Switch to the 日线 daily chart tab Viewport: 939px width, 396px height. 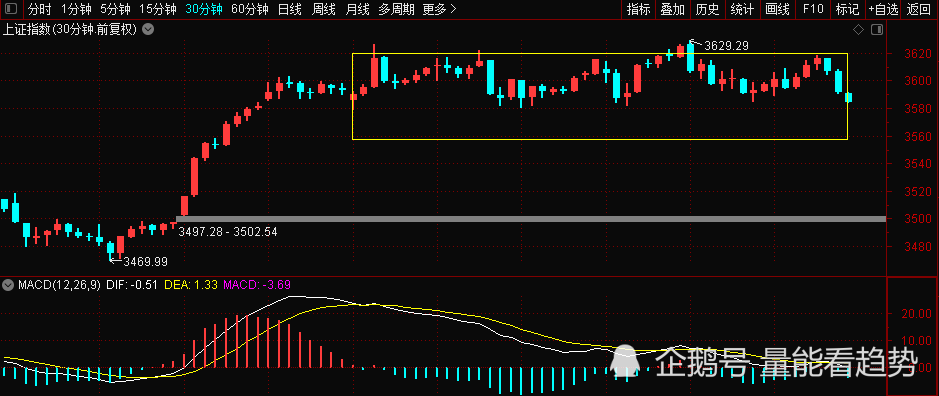[291, 9]
